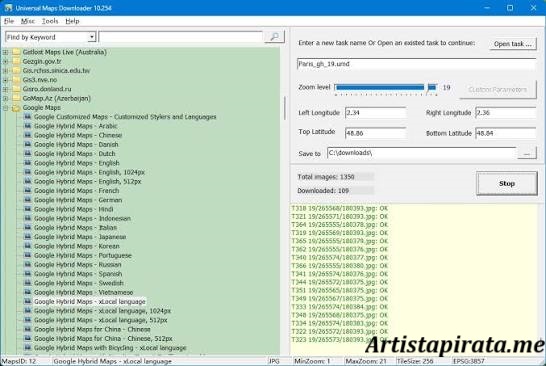Viewport: 546px width, 366px height.
Task: Expand the Gezgin.gov.tr folder
Action: tap(5, 62)
